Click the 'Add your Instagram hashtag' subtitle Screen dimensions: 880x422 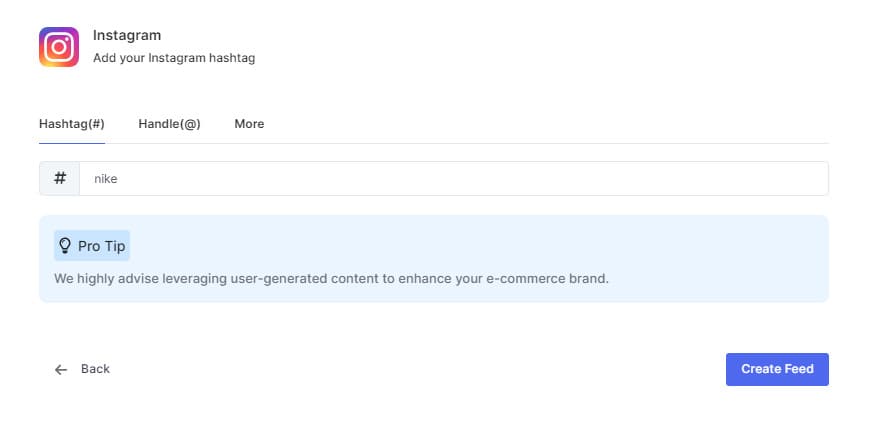click(174, 58)
